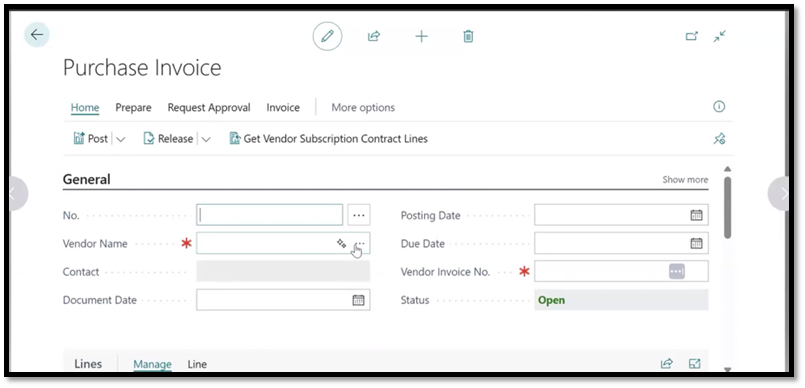Open the Posting Date calendar picker
805x388 pixels.
click(696, 215)
